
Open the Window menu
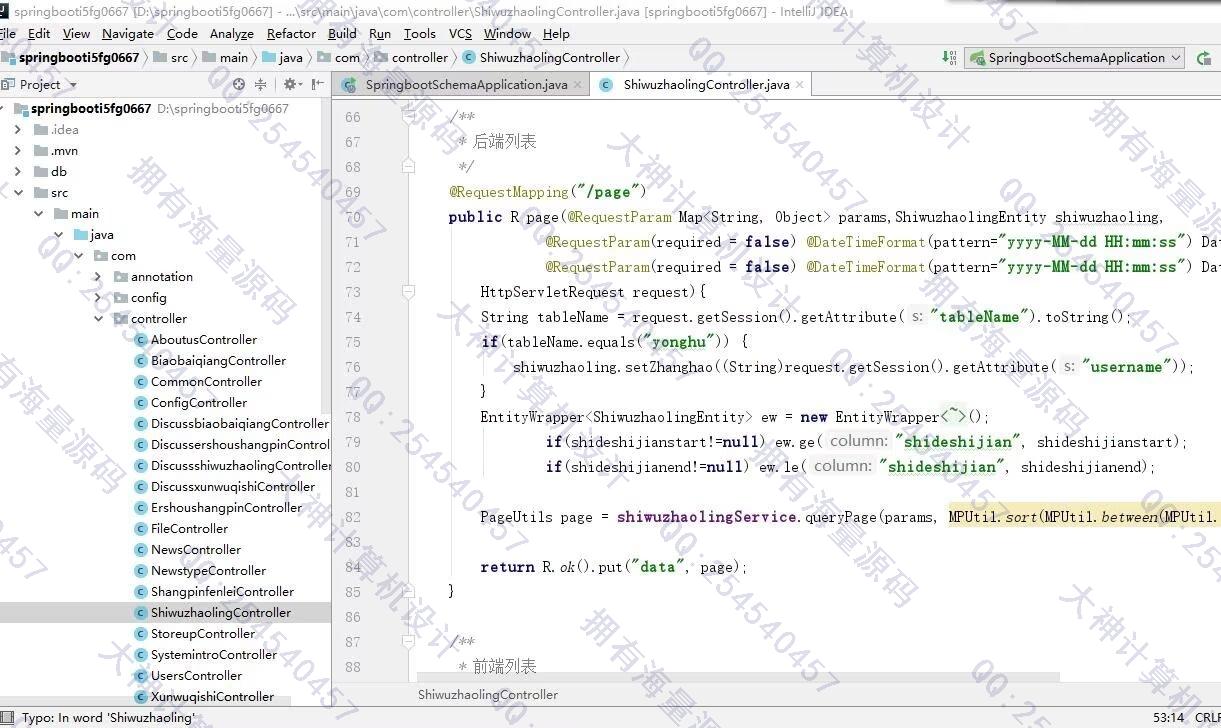click(x=507, y=33)
